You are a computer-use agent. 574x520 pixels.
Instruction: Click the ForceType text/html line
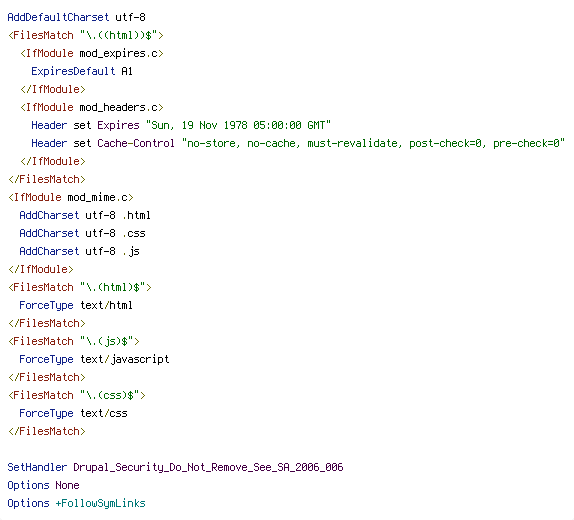(x=76, y=305)
